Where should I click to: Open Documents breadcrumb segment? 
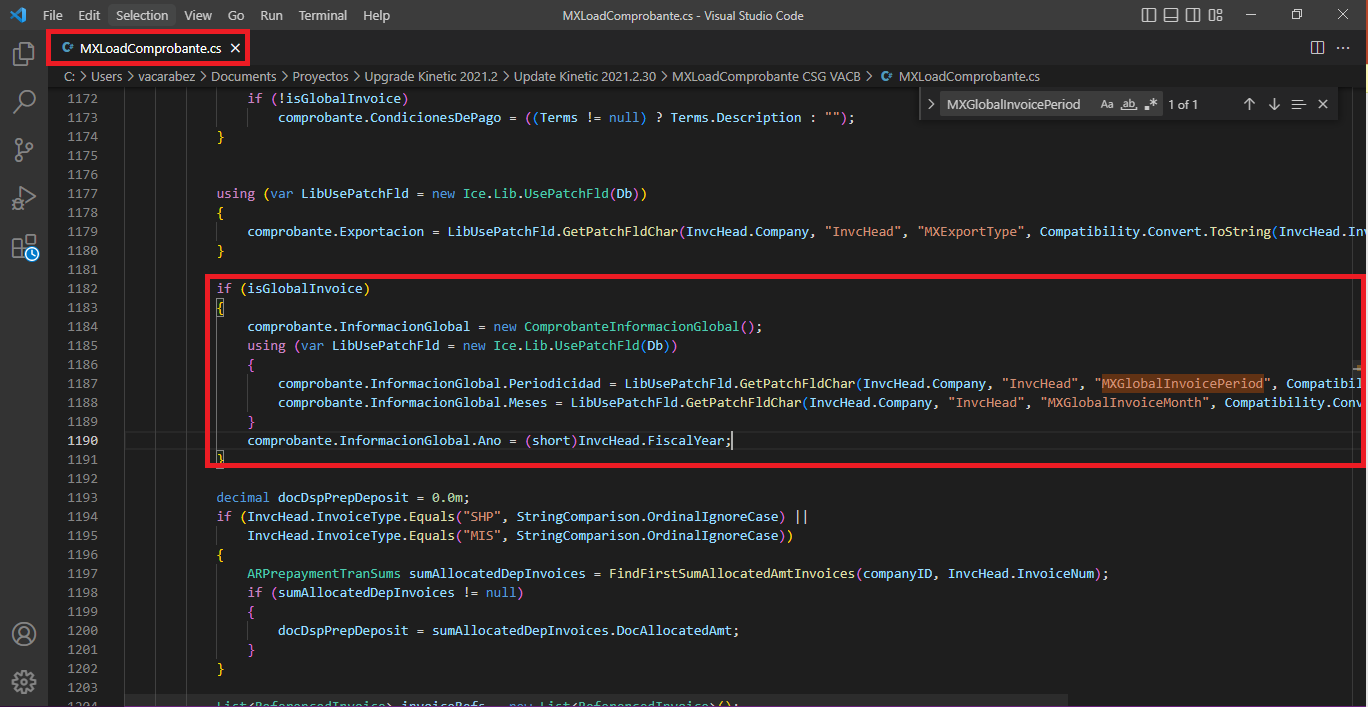tap(243, 76)
